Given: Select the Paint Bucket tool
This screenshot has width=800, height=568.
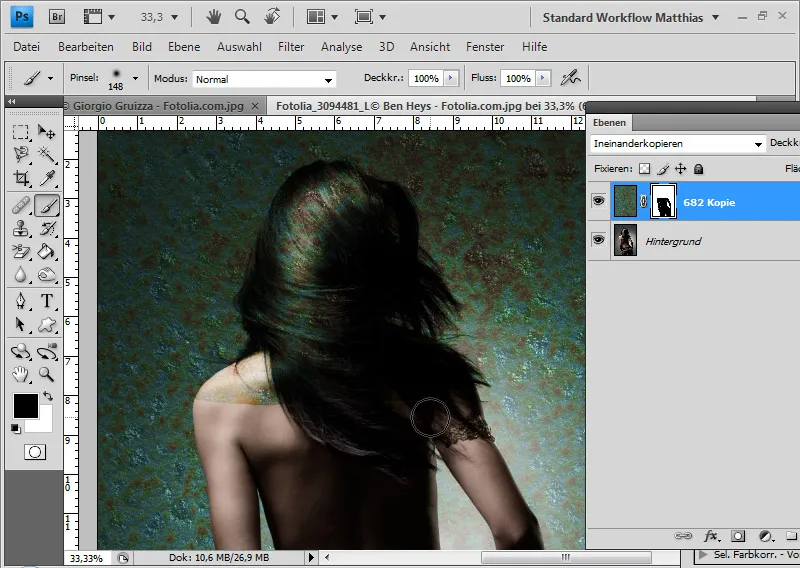Looking at the screenshot, I should tap(47, 252).
